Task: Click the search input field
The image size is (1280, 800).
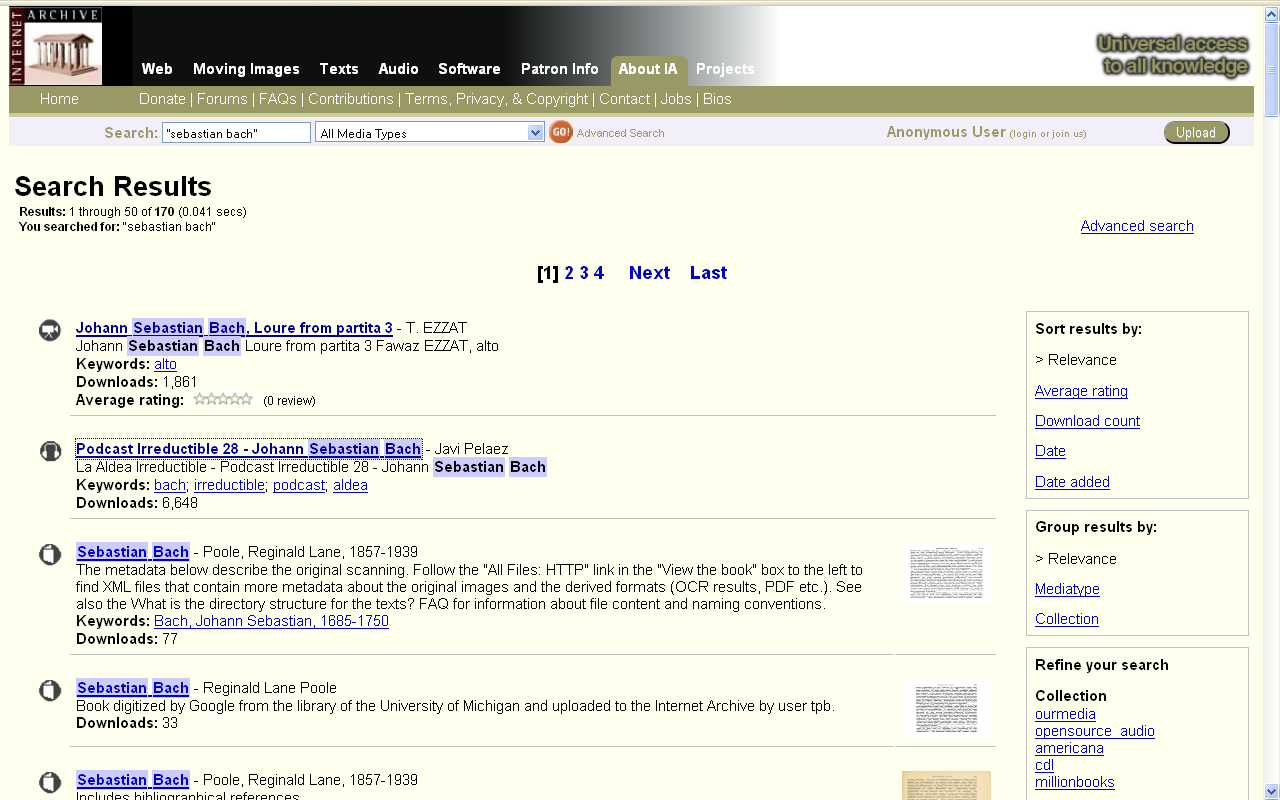Action: pos(237,133)
